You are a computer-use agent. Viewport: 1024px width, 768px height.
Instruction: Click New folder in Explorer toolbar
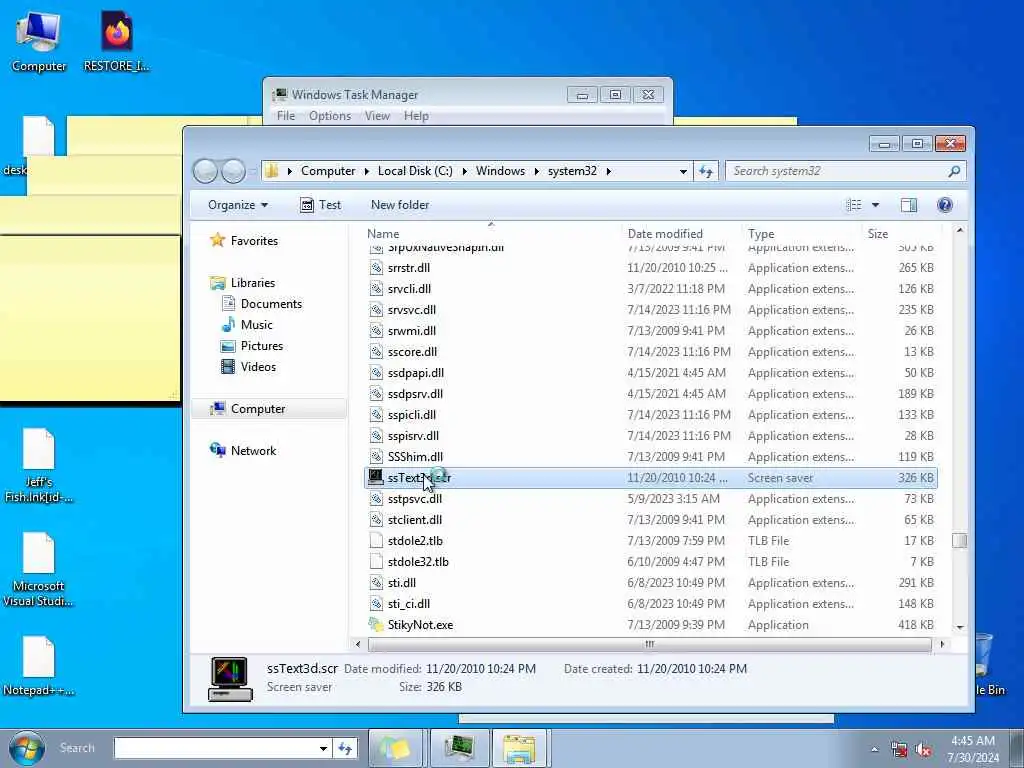[x=400, y=205]
